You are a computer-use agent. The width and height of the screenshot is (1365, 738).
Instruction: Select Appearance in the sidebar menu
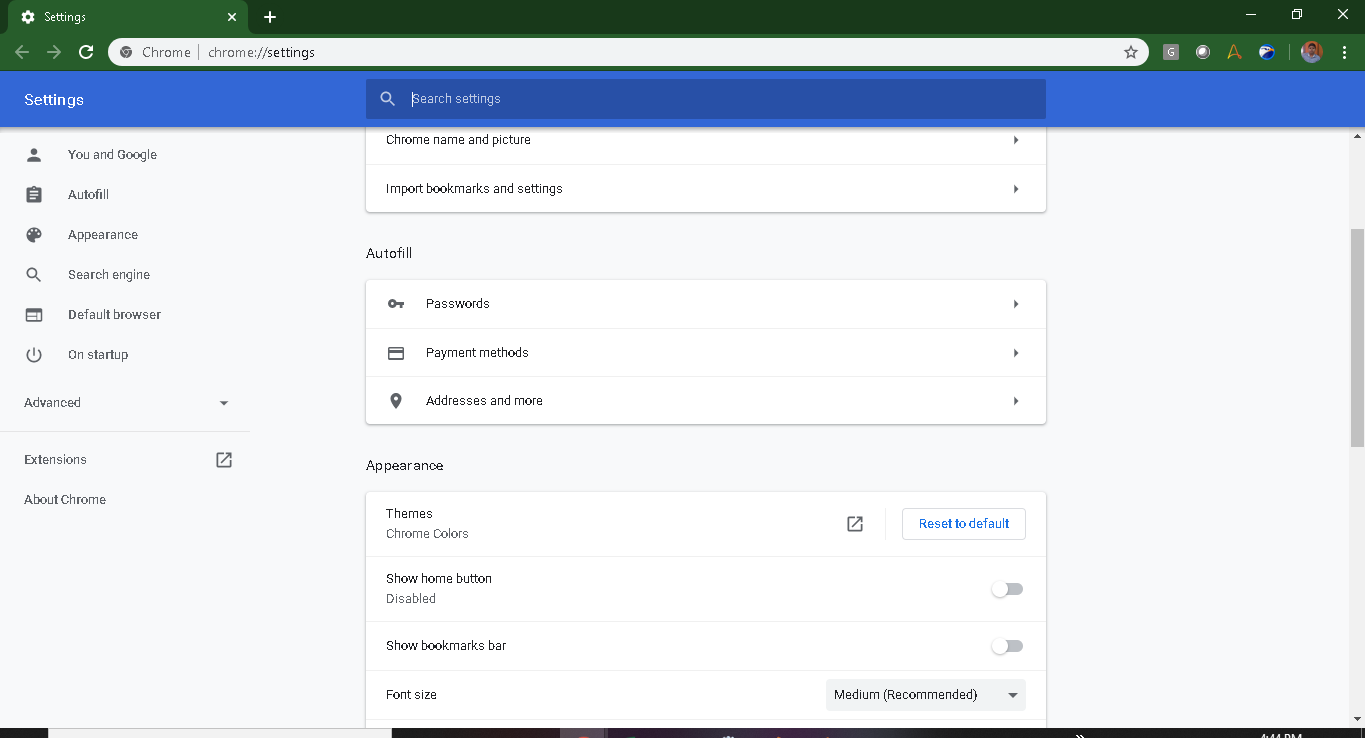pos(103,235)
